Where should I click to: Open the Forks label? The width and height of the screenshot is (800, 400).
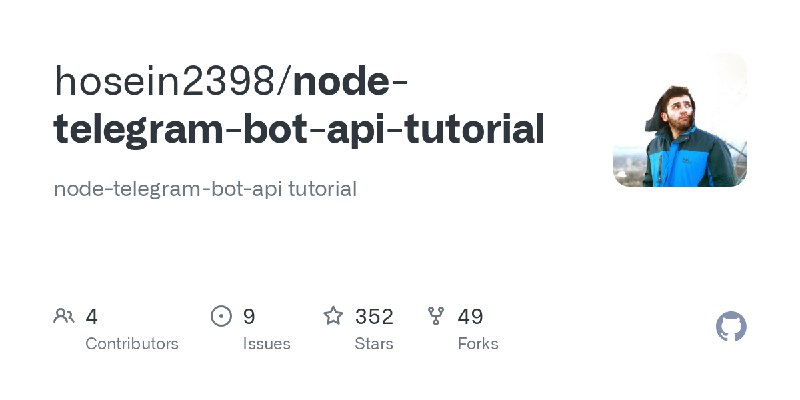point(478,344)
